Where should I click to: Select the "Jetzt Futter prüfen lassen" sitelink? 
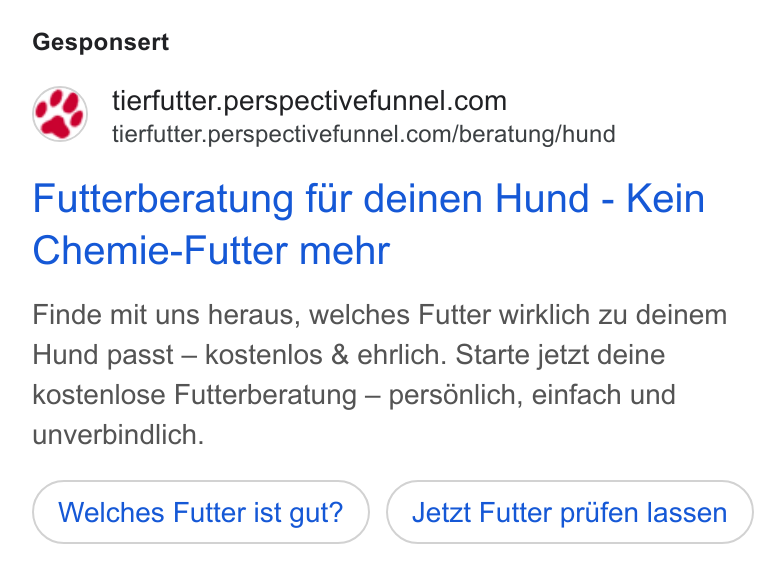(x=570, y=512)
